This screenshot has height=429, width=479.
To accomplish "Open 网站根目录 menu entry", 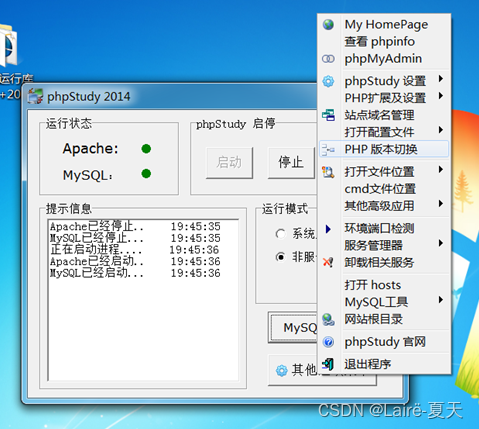I will tap(384, 319).
